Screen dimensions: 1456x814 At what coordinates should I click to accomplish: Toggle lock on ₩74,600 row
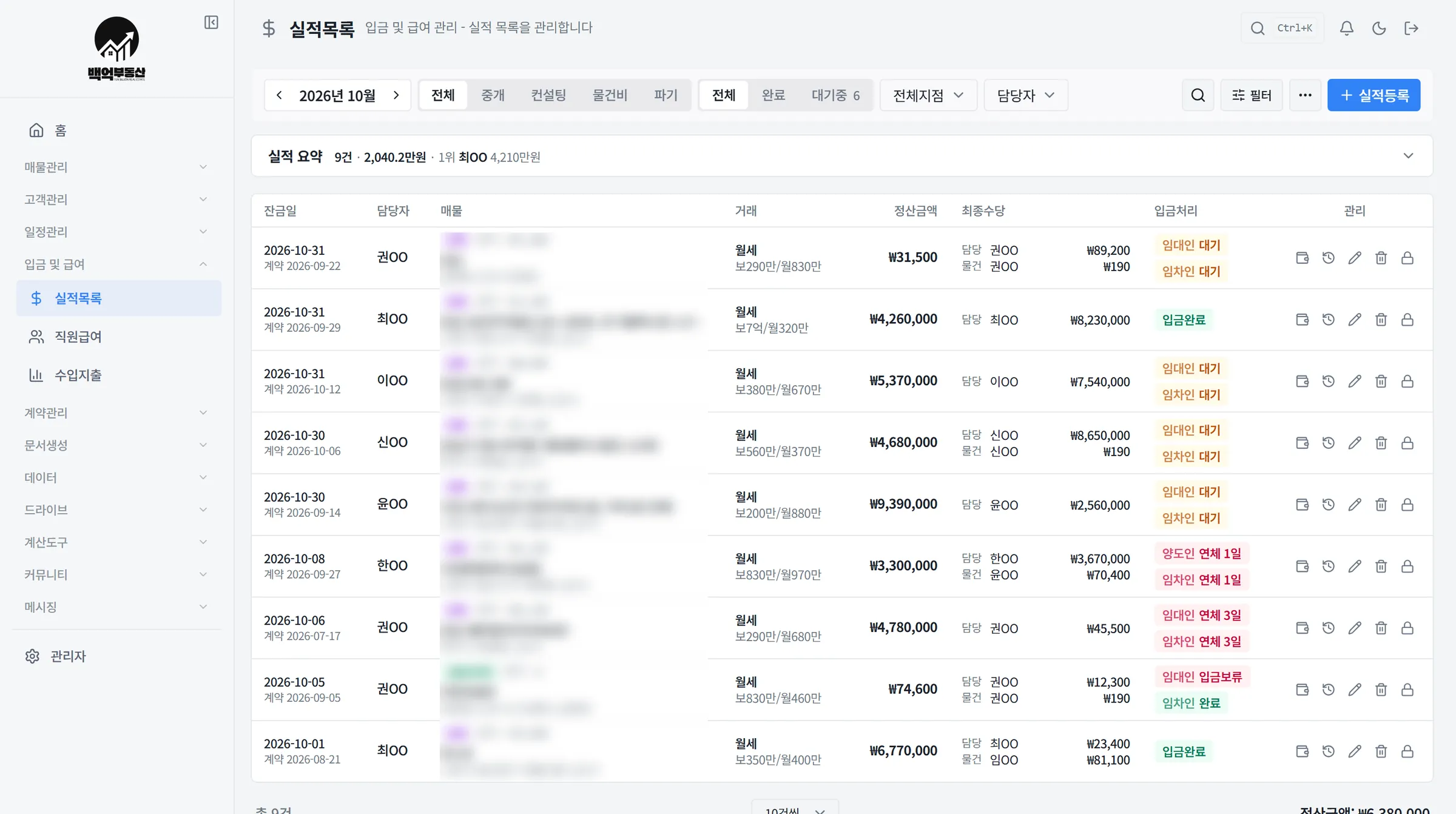(x=1407, y=690)
